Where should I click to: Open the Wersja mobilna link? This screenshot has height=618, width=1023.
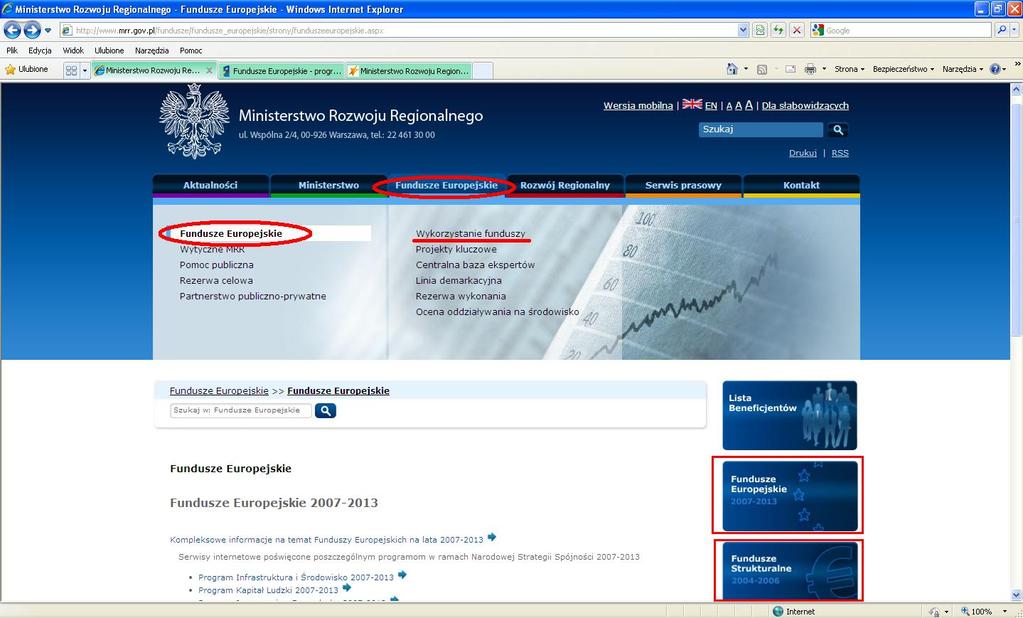[638, 106]
